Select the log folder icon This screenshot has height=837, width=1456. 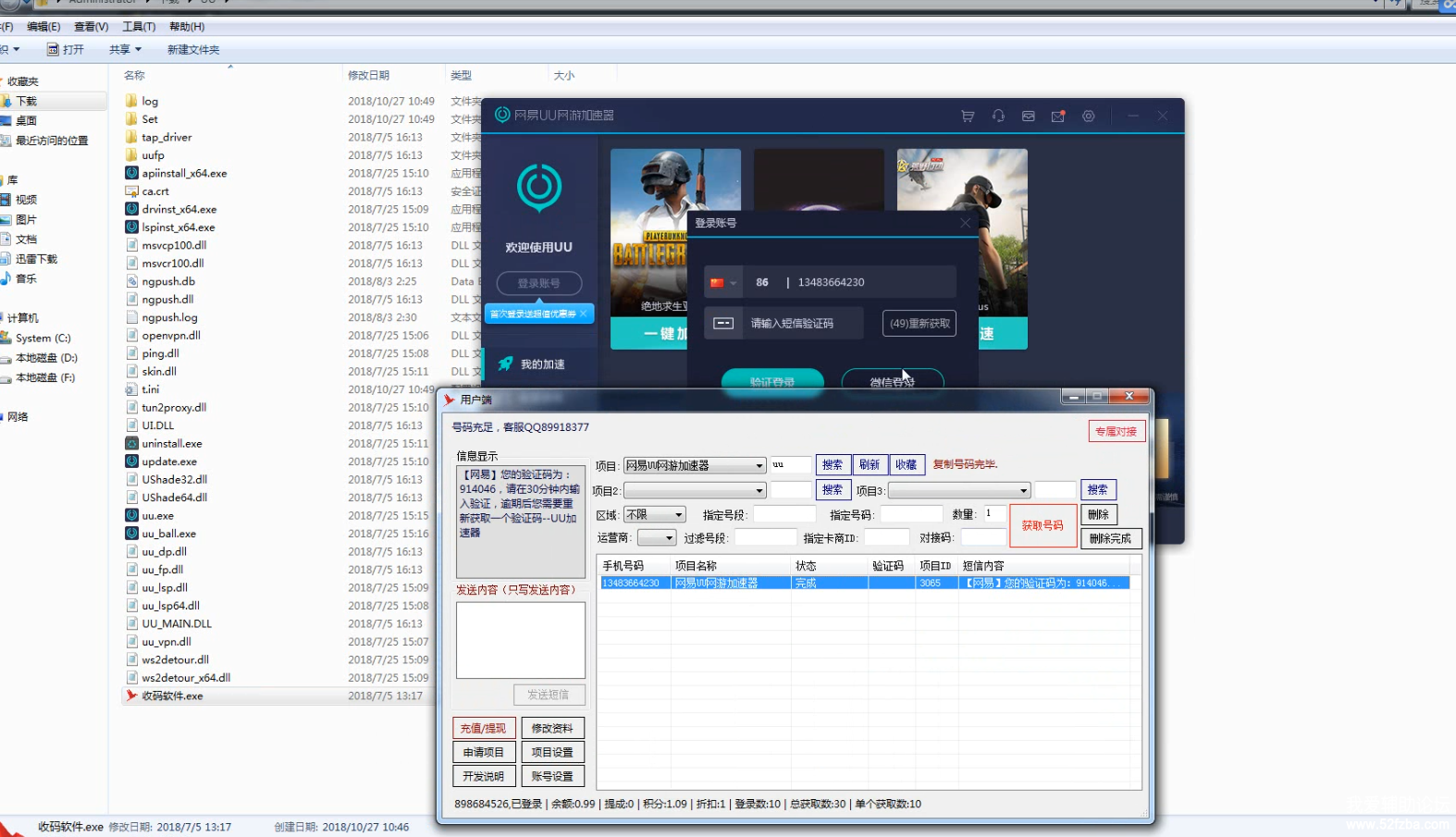[132, 101]
